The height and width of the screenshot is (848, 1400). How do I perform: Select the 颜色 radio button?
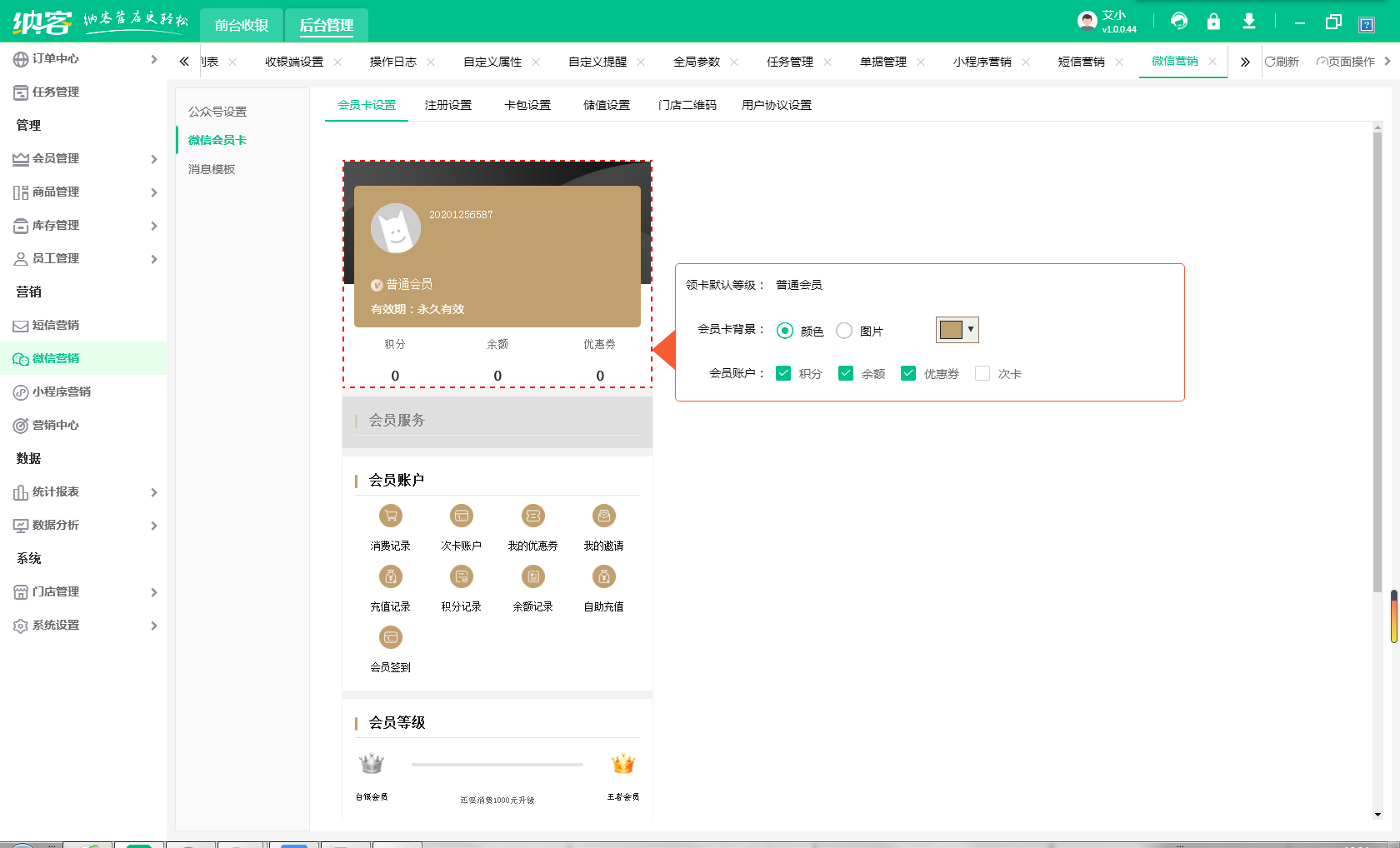click(x=784, y=330)
